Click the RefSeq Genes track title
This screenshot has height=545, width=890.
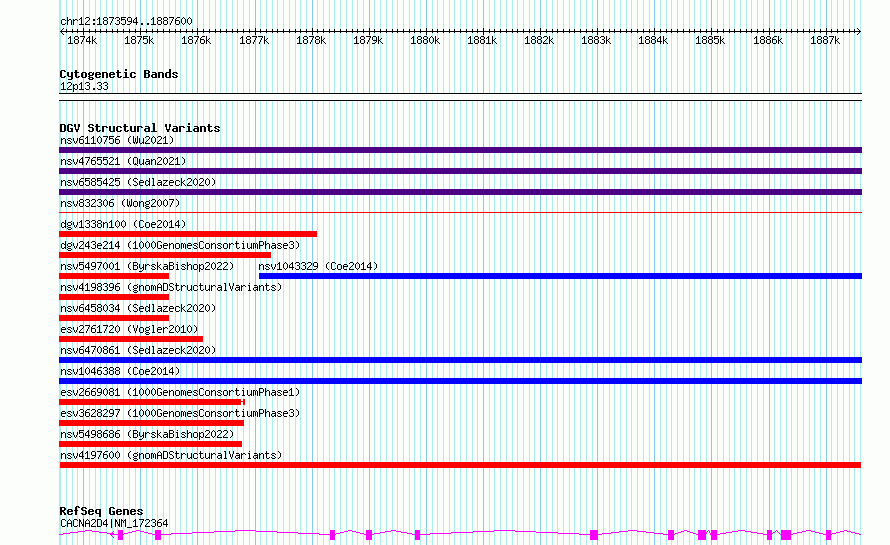pos(101,511)
